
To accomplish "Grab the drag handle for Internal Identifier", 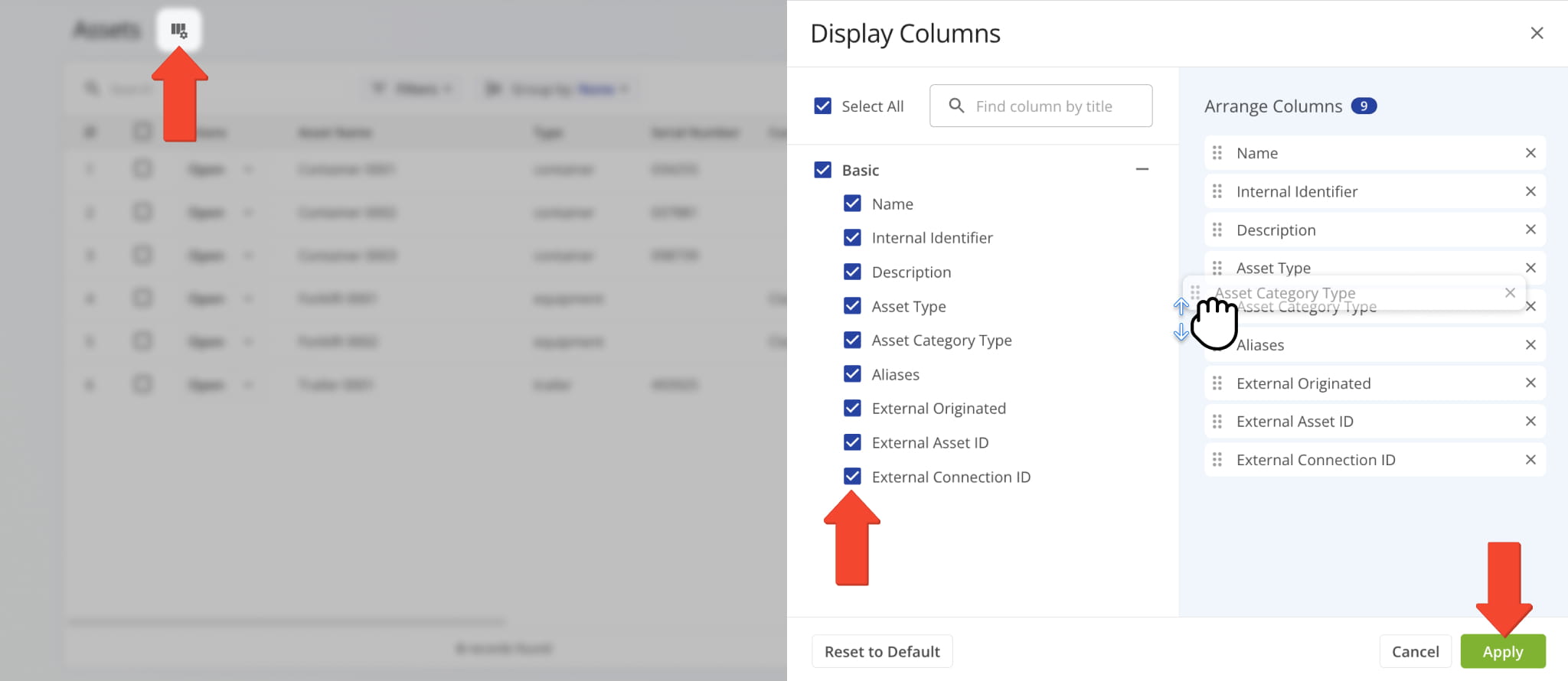I will [x=1217, y=191].
